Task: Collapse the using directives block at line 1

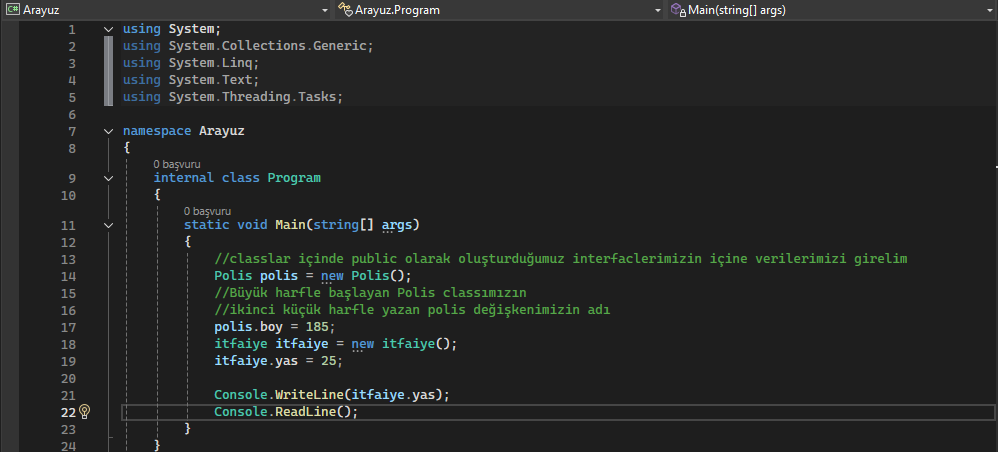Action: 109,29
